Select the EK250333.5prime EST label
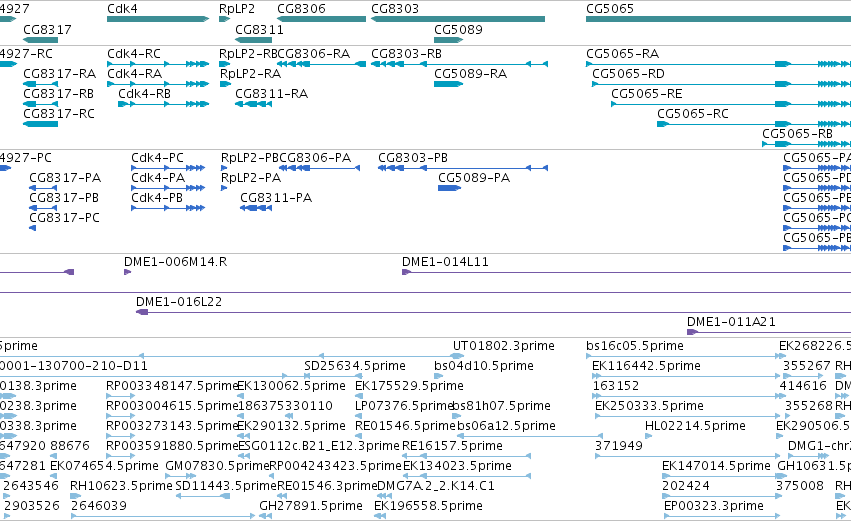 point(649,406)
